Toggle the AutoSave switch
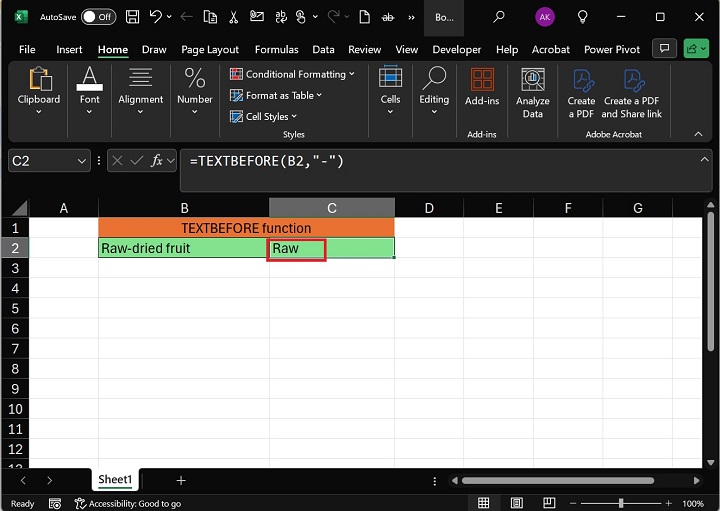720x511 pixels. tap(98, 17)
